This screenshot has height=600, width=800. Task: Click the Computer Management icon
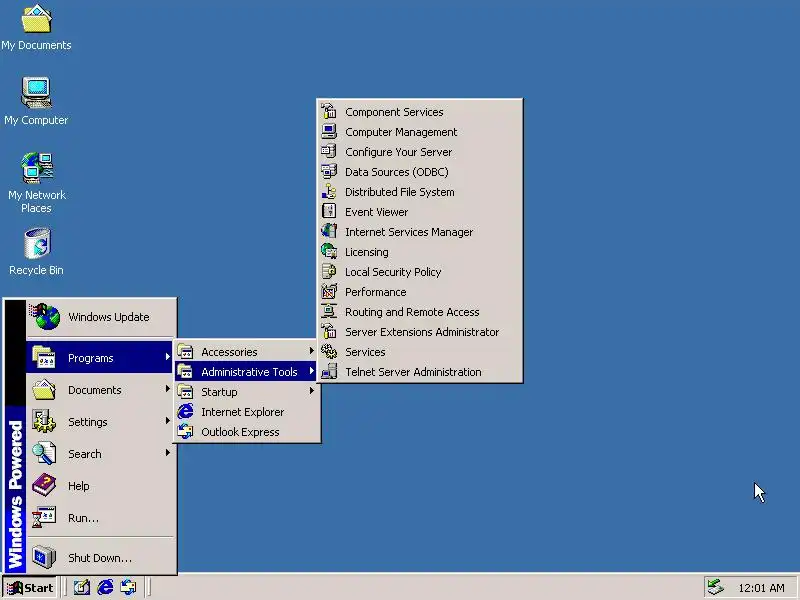click(329, 131)
